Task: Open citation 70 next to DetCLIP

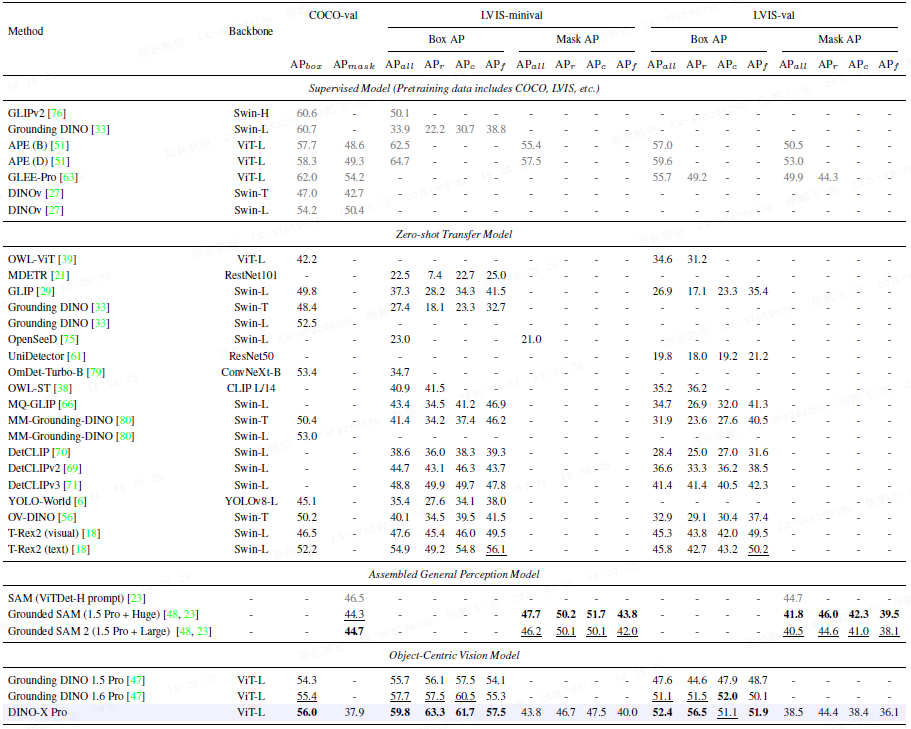Action: point(61,453)
